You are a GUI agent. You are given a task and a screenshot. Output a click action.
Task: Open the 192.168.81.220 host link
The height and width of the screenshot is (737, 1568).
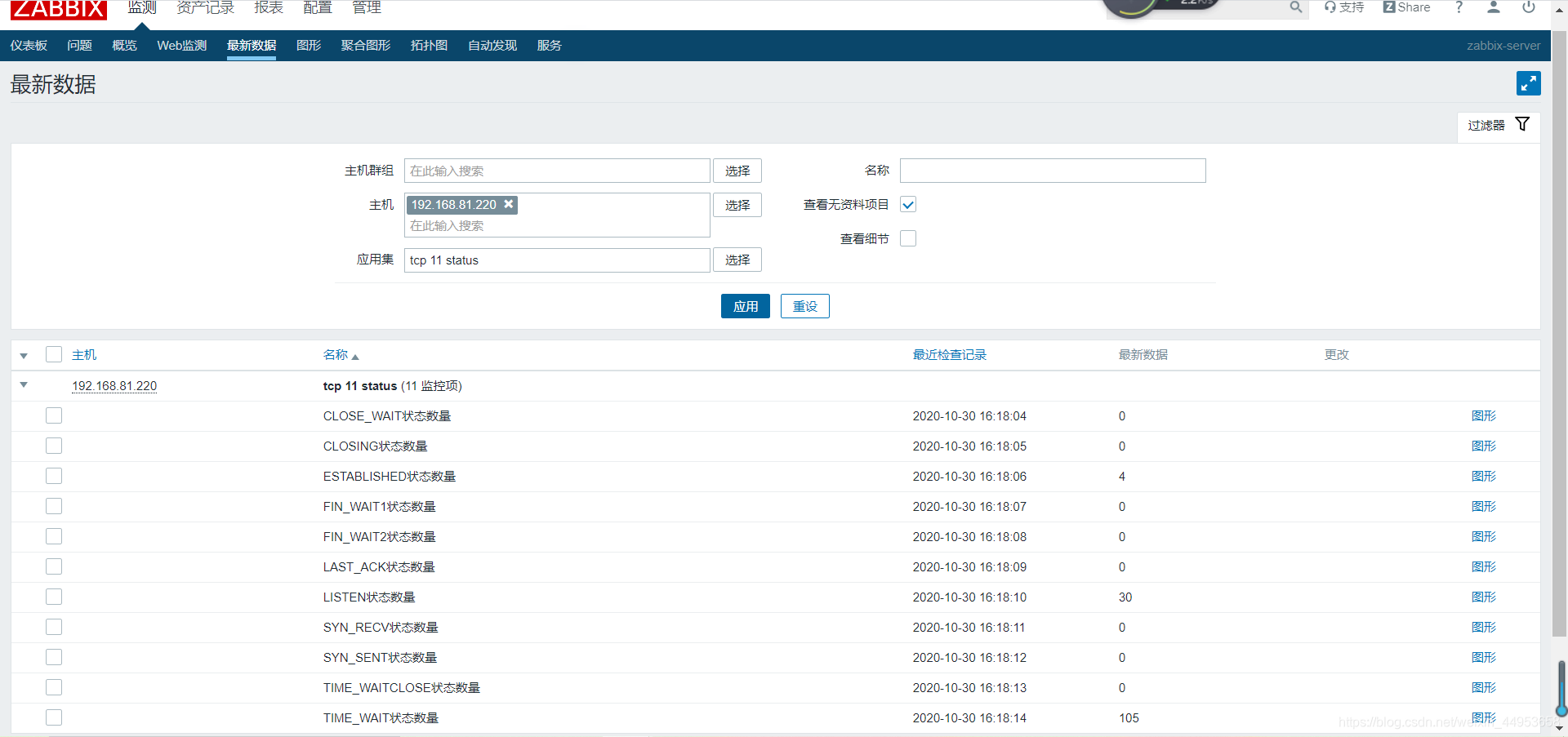[x=114, y=386]
